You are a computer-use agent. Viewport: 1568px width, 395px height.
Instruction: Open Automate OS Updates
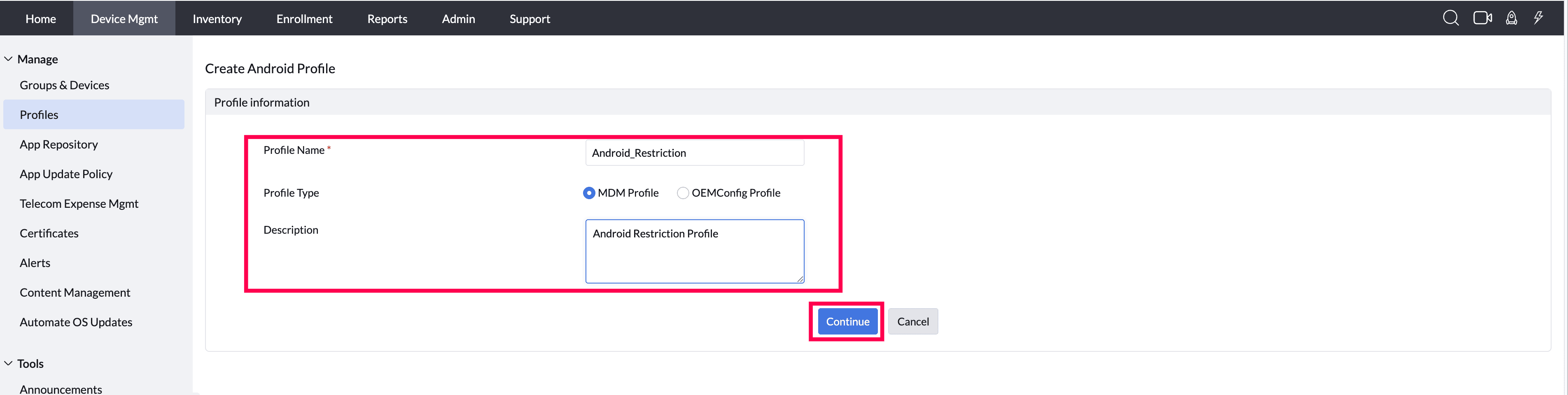(75, 322)
